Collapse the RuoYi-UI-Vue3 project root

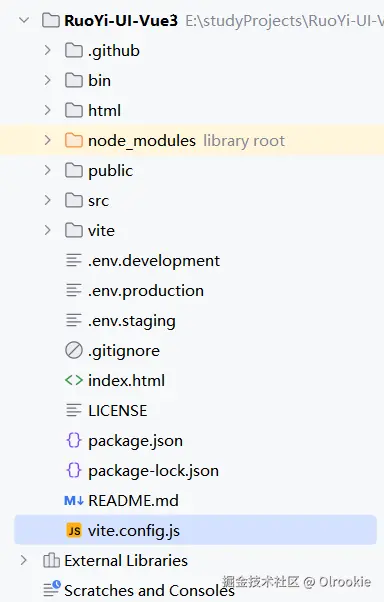coord(24,20)
